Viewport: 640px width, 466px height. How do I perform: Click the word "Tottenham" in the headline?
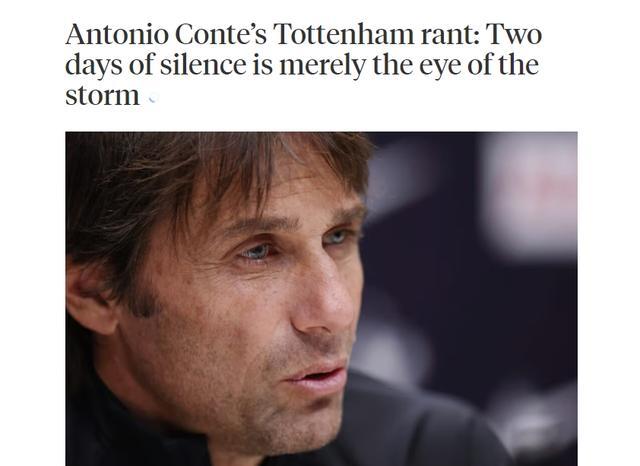344,34
